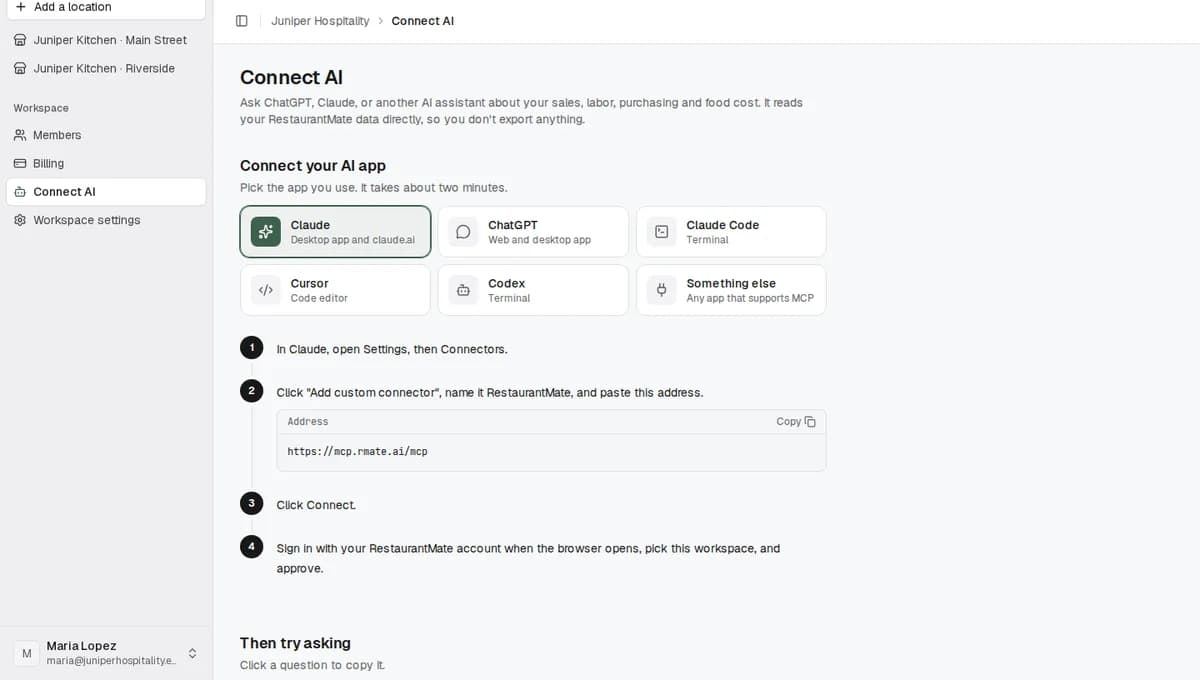The image size is (1200, 680).
Task: Click the Billing card icon
Action: 20,163
